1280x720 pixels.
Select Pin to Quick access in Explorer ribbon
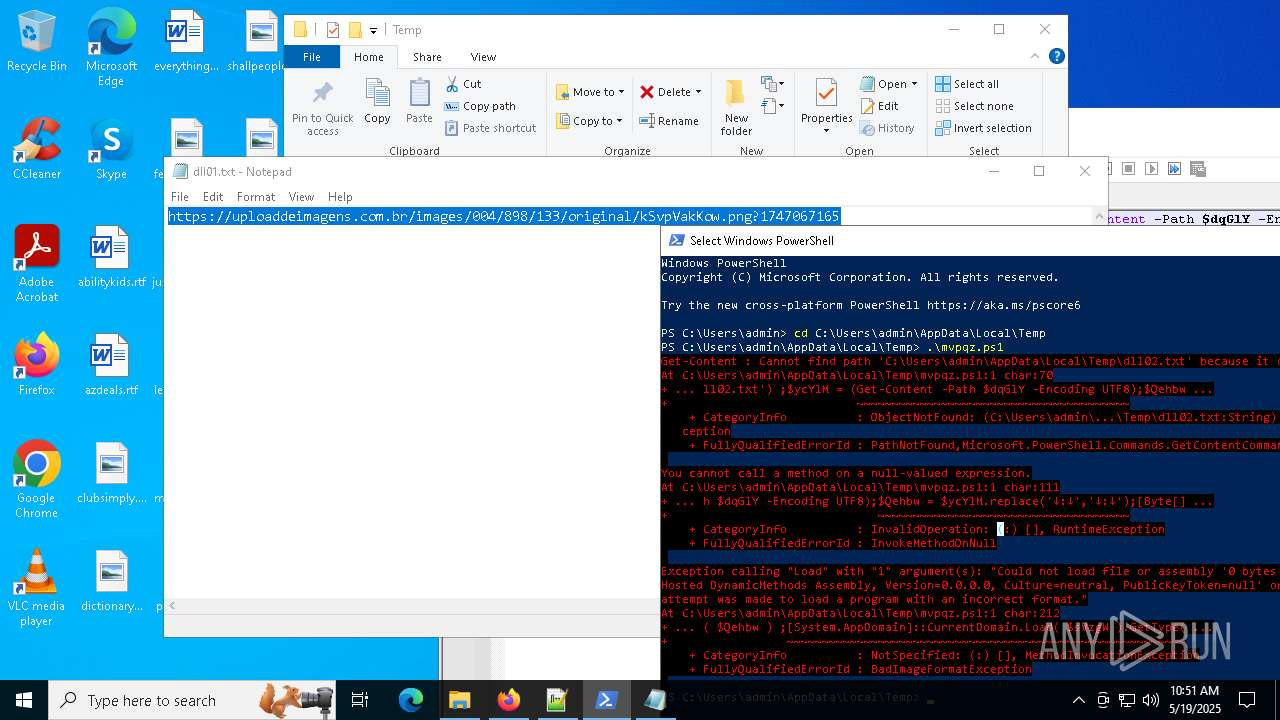[x=322, y=108]
